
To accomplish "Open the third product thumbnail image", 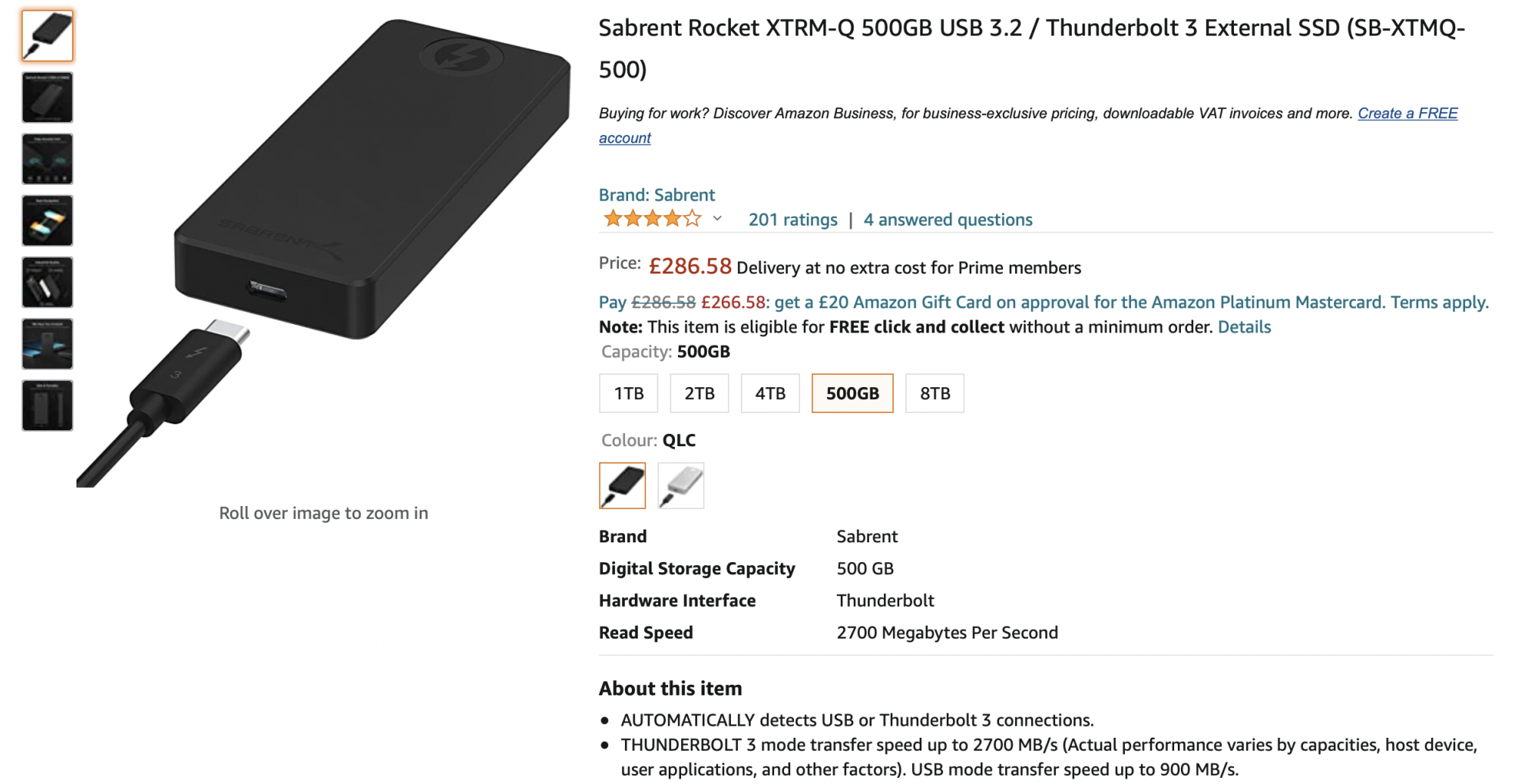I will 47,159.
